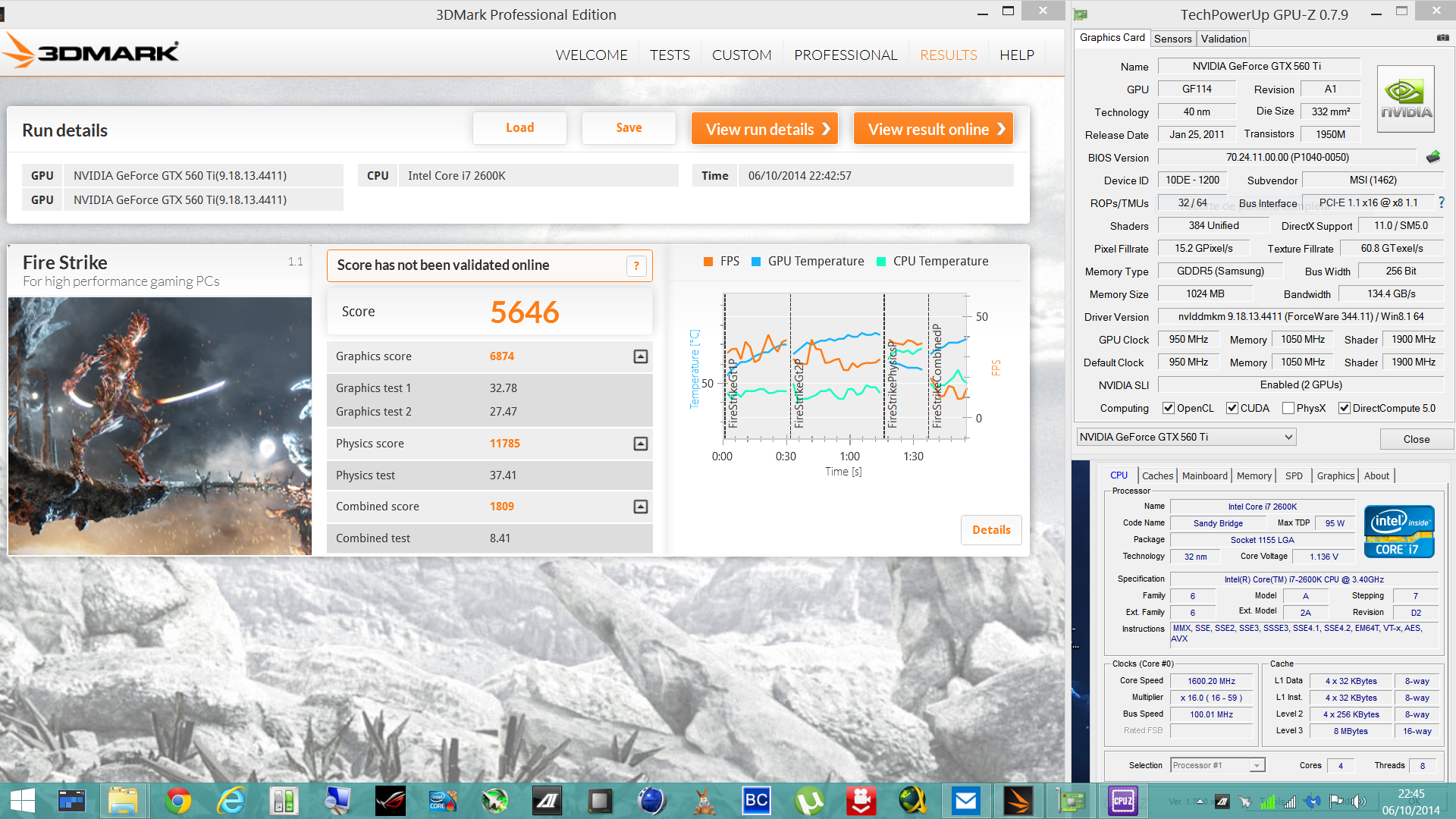Switch to the CUSTOM tab in 3DMark
The width and height of the screenshot is (1456, 819).
[742, 55]
